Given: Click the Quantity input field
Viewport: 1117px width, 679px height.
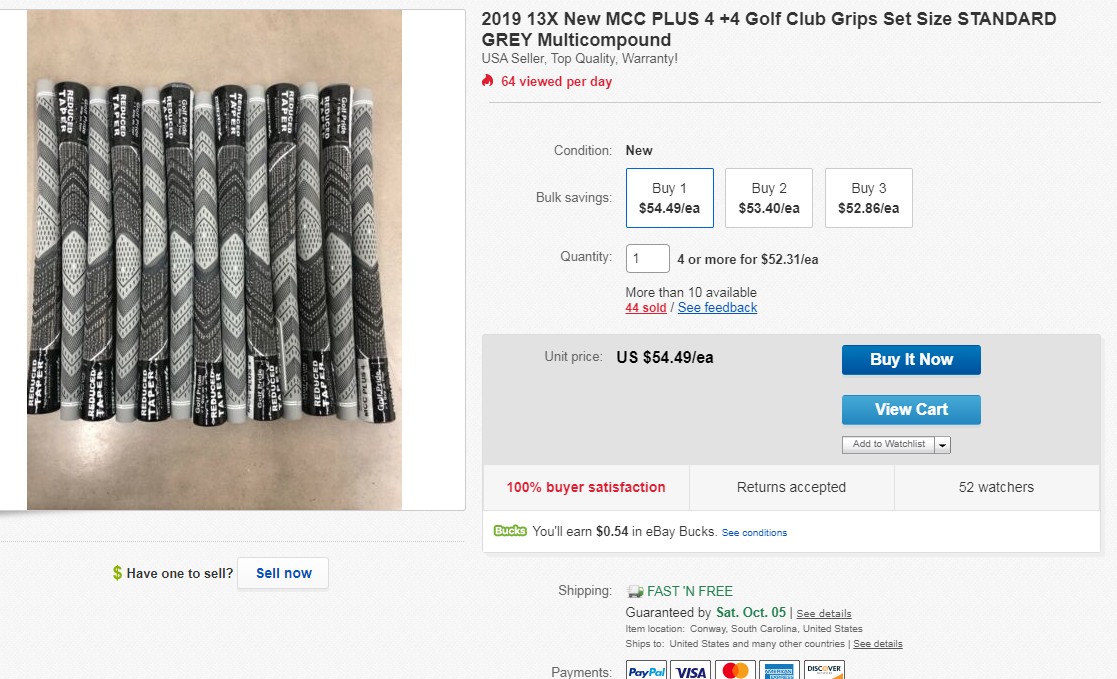Looking at the screenshot, I should pyautogui.click(x=647, y=258).
